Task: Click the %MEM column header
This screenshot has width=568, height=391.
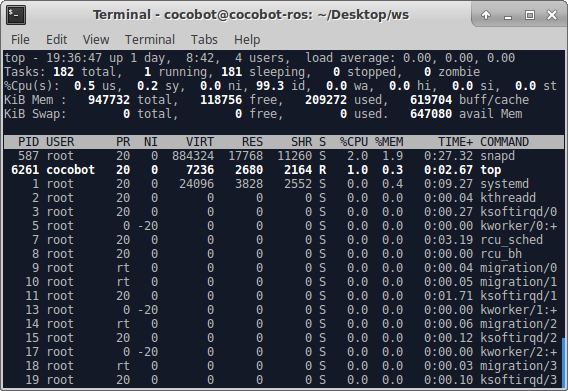Action: pos(389,142)
